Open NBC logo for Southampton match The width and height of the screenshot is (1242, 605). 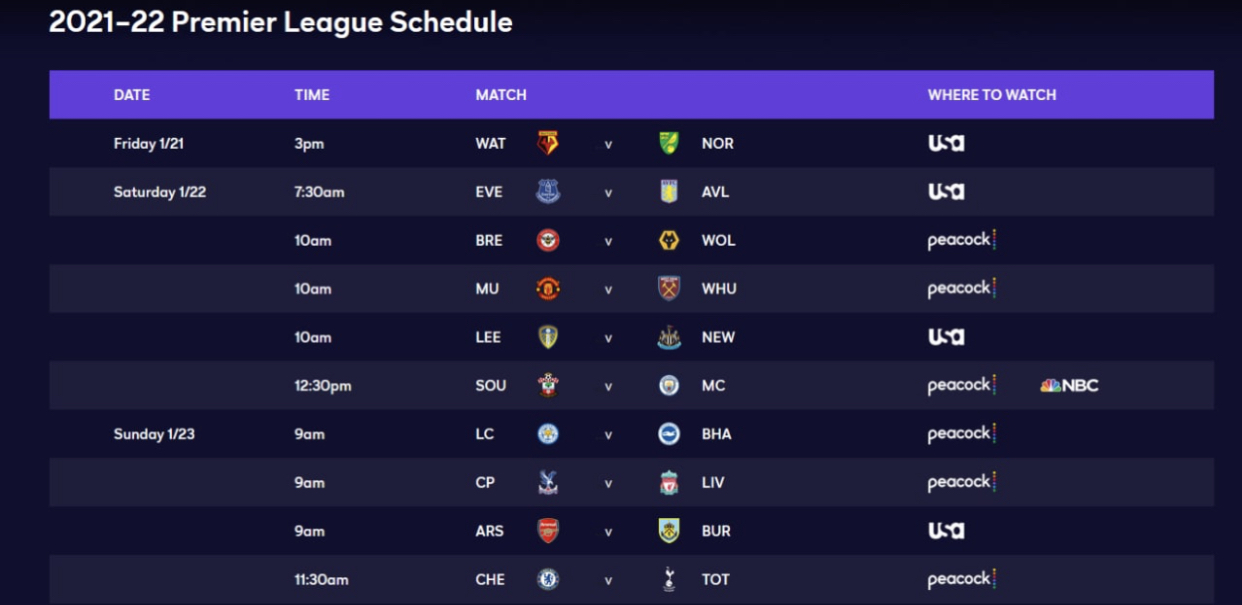point(1069,386)
